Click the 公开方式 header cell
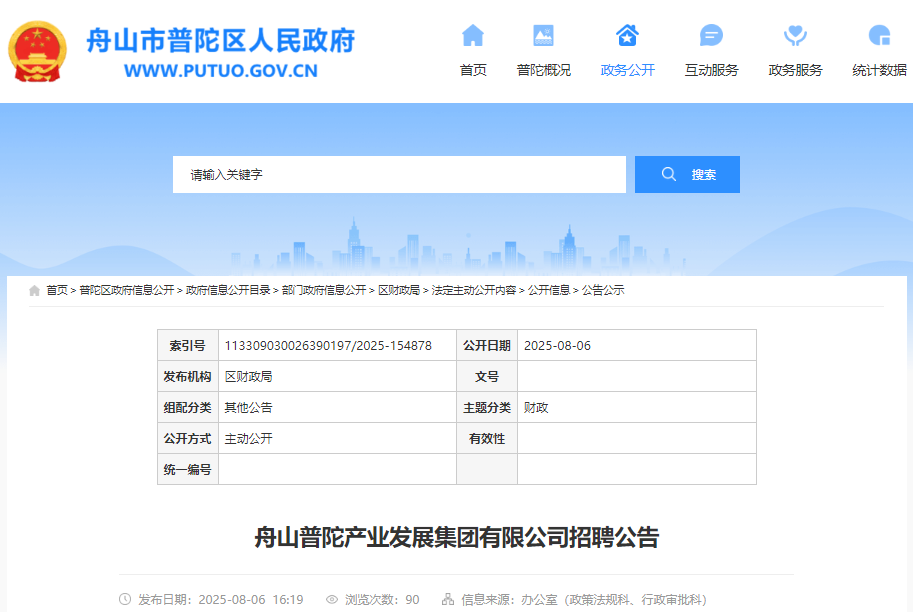 point(187,438)
